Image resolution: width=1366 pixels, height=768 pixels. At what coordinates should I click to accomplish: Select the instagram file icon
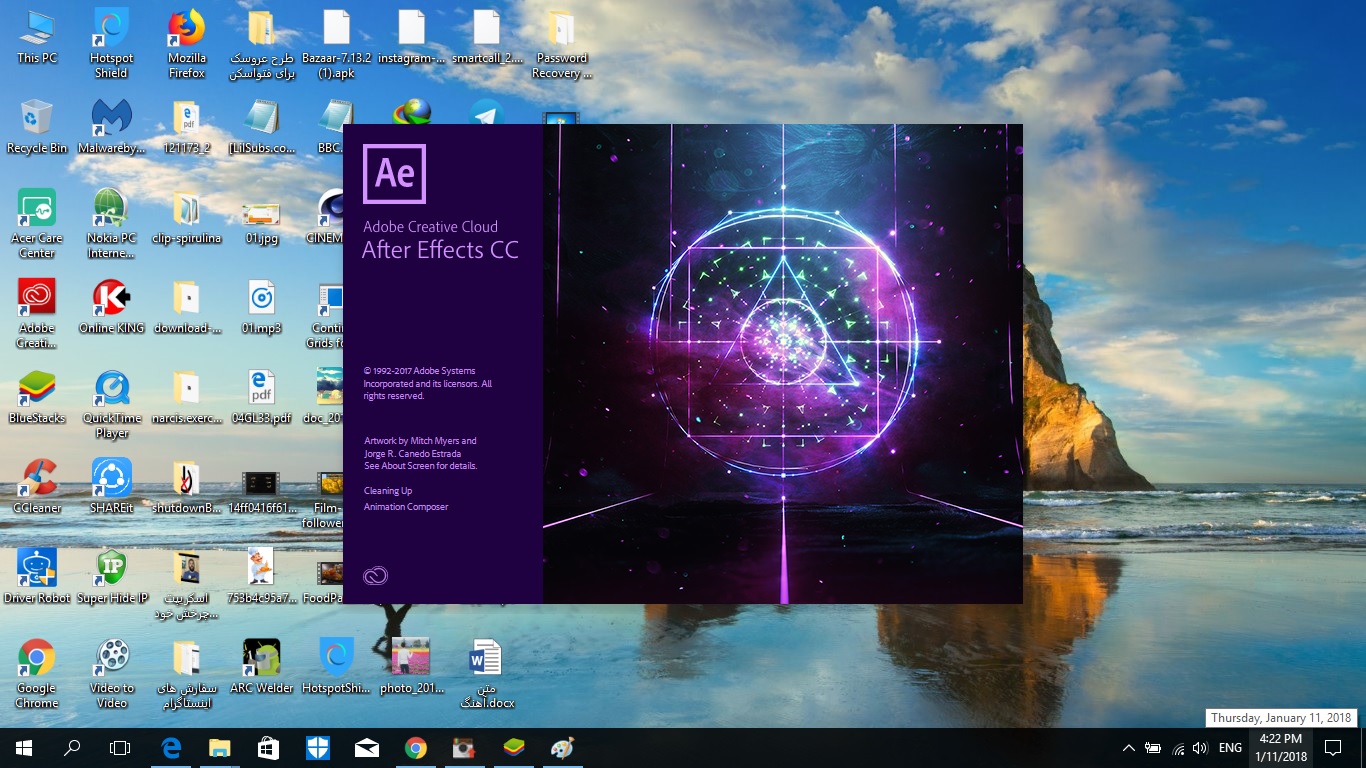[411, 37]
